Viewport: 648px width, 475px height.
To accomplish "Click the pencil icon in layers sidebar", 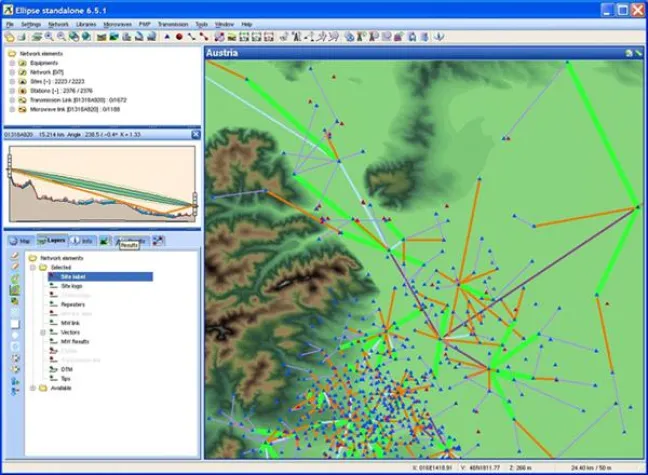I will tap(15, 255).
